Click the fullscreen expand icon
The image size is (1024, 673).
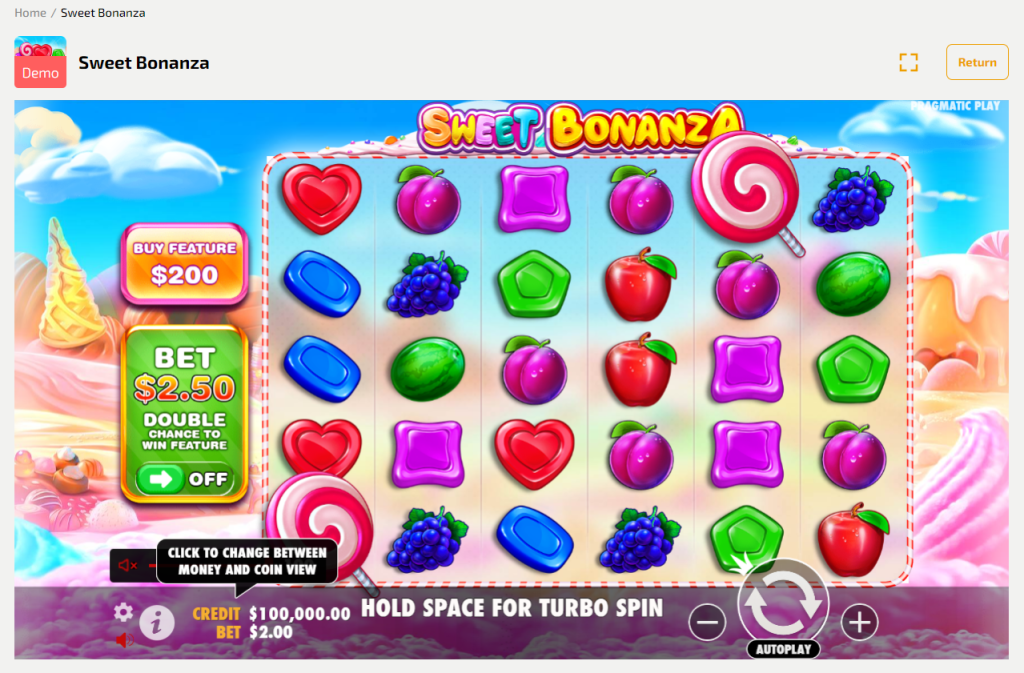click(908, 63)
